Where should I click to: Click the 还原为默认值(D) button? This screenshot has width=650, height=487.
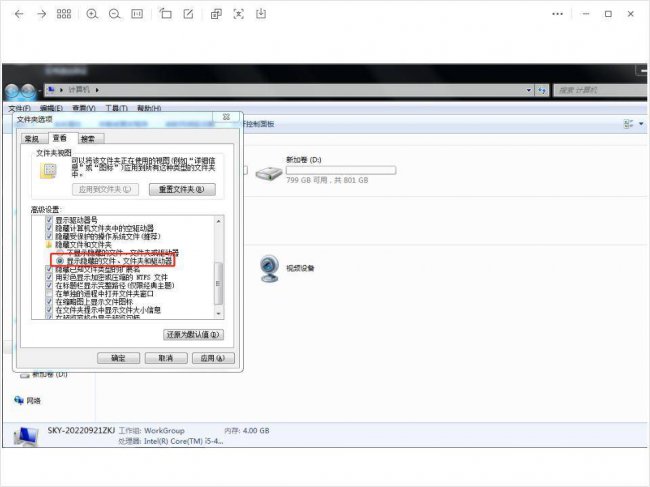pos(193,334)
